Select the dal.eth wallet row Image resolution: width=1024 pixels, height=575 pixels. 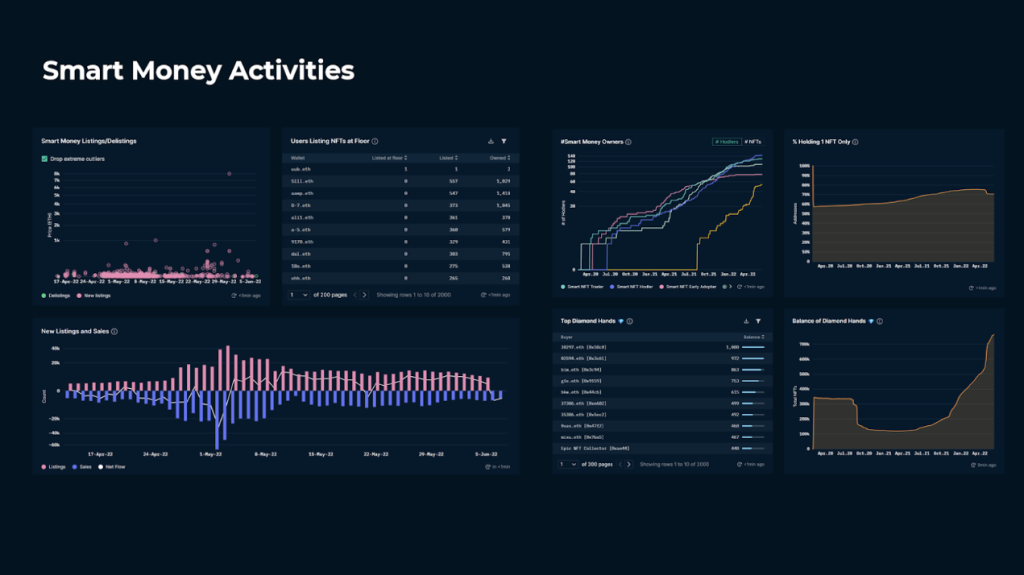[x=400, y=254]
